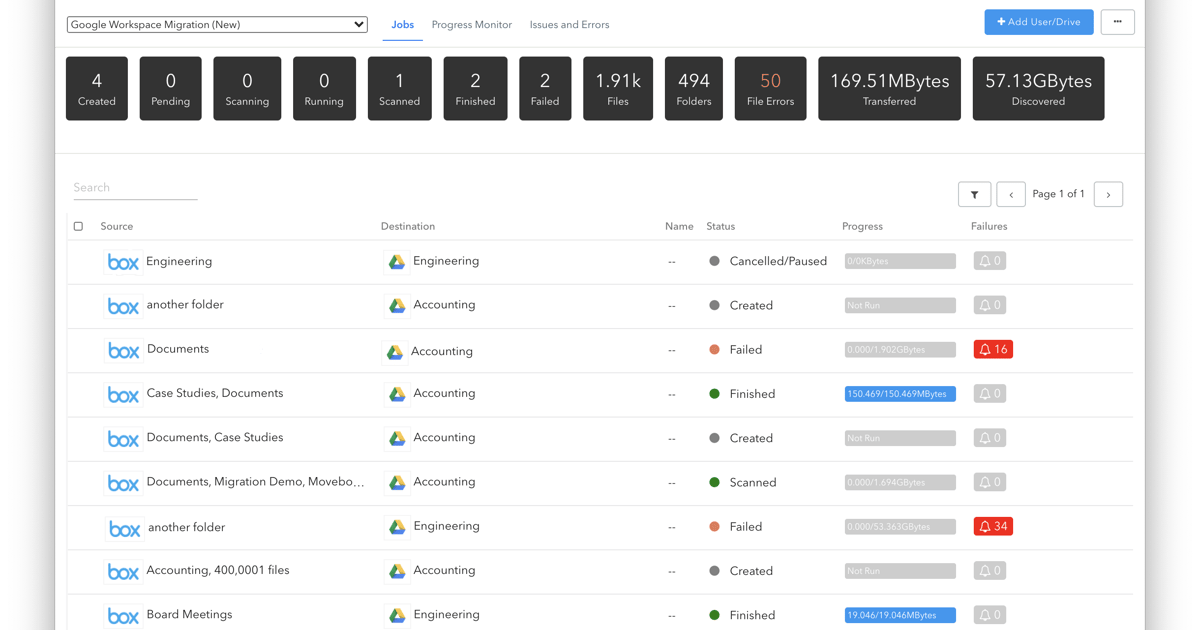Click the bell icon on the Cancelled/Paused Engineering row
The height and width of the screenshot is (630, 1200).
click(x=989, y=260)
